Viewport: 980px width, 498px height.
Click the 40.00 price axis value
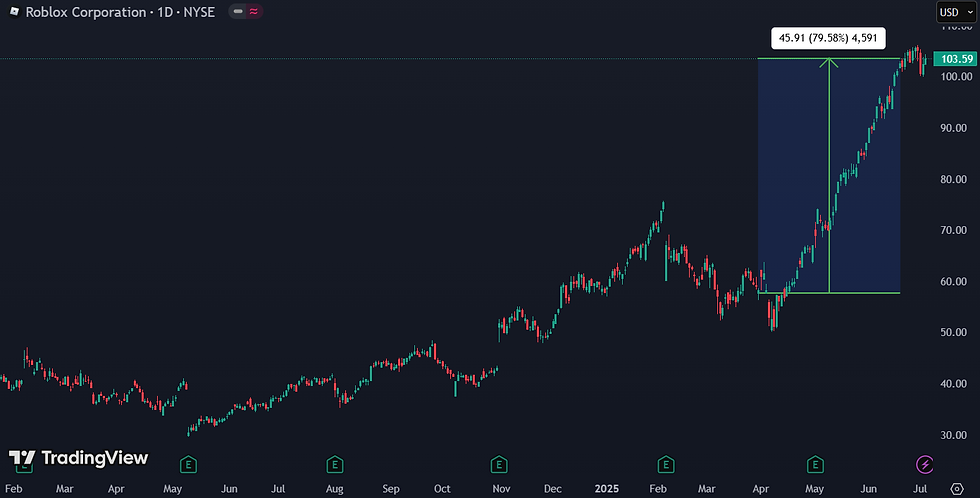click(954, 383)
